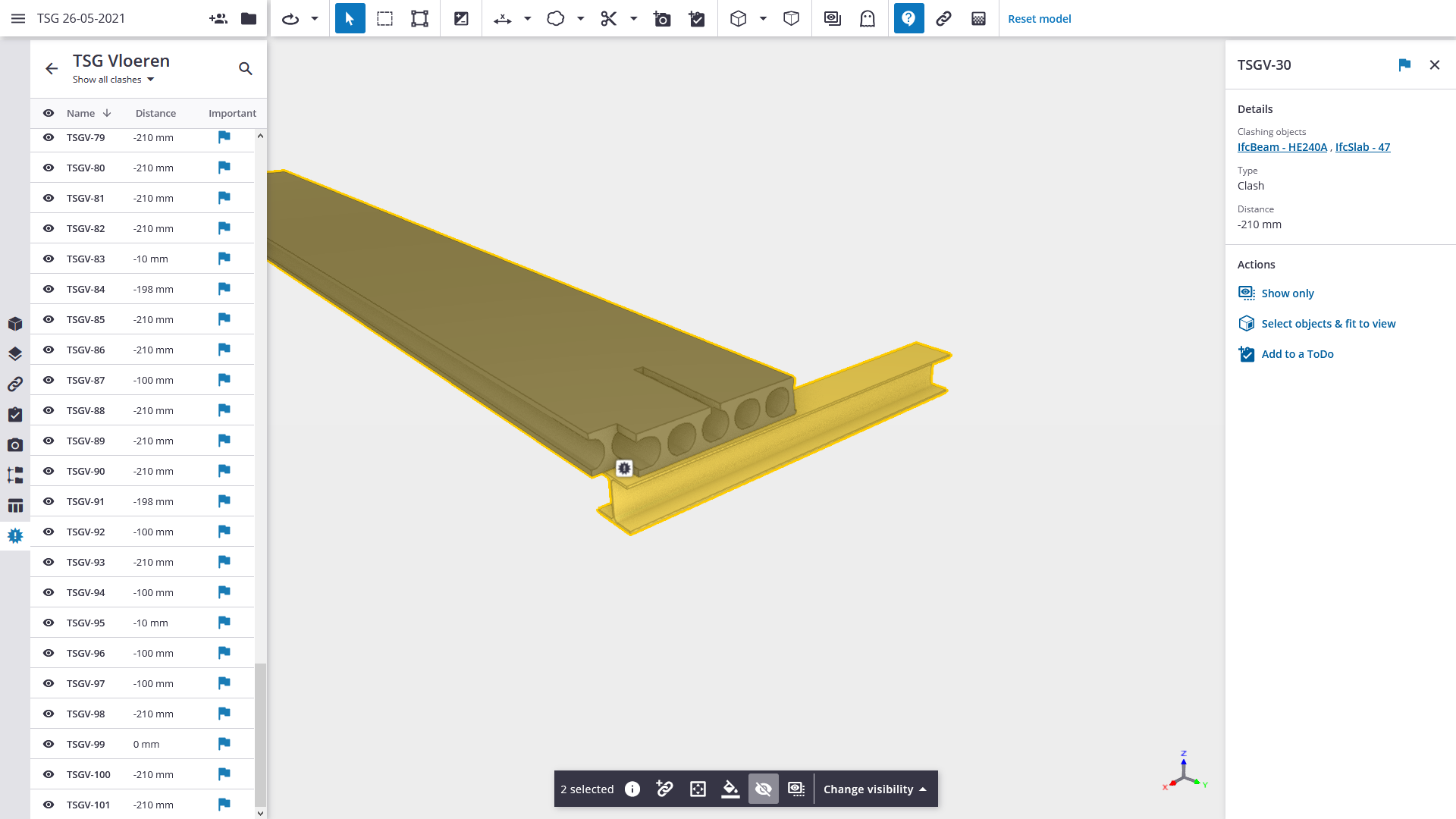
Task: Toggle visibility of clash TSGV-99
Action: coord(48,744)
